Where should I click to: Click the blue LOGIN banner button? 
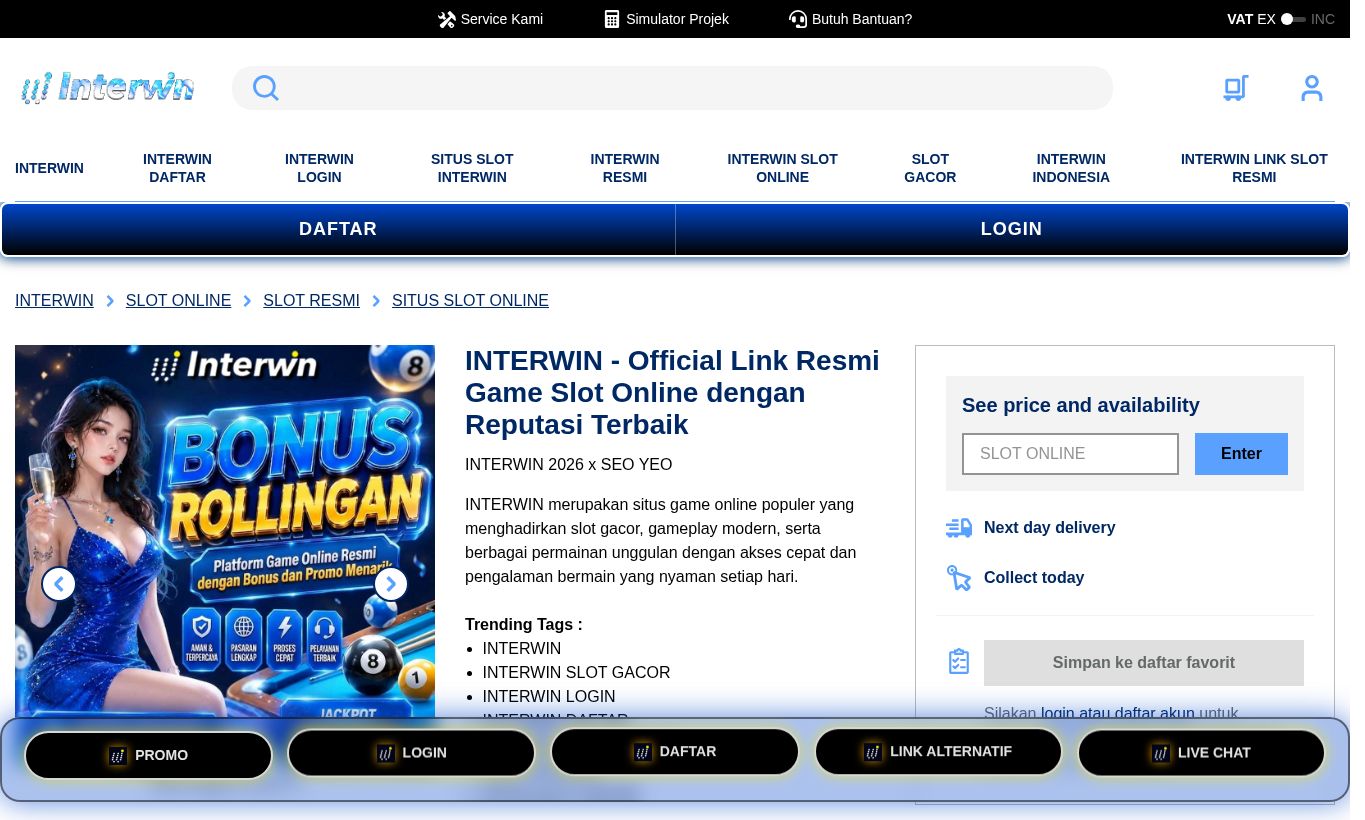click(1012, 229)
